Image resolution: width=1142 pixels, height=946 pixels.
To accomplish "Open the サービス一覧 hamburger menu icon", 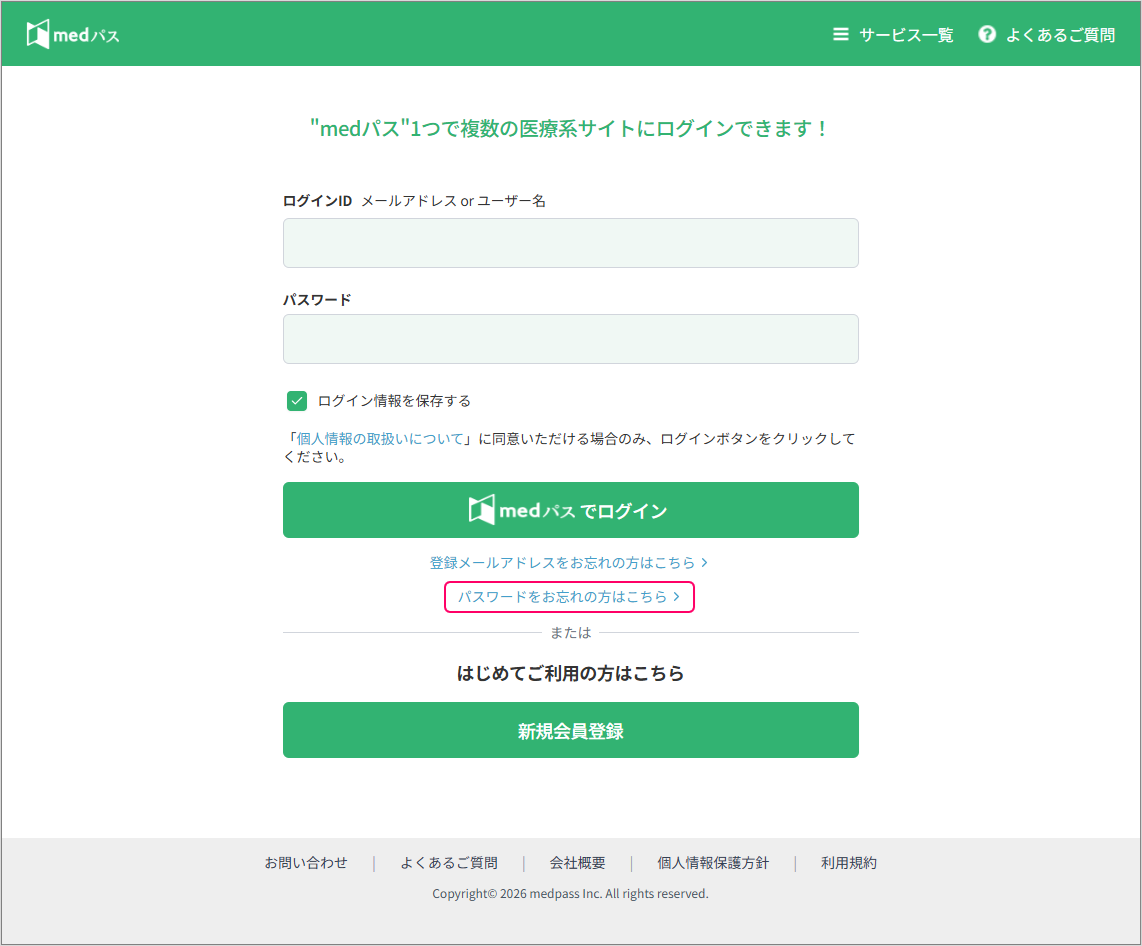I will click(x=840, y=34).
